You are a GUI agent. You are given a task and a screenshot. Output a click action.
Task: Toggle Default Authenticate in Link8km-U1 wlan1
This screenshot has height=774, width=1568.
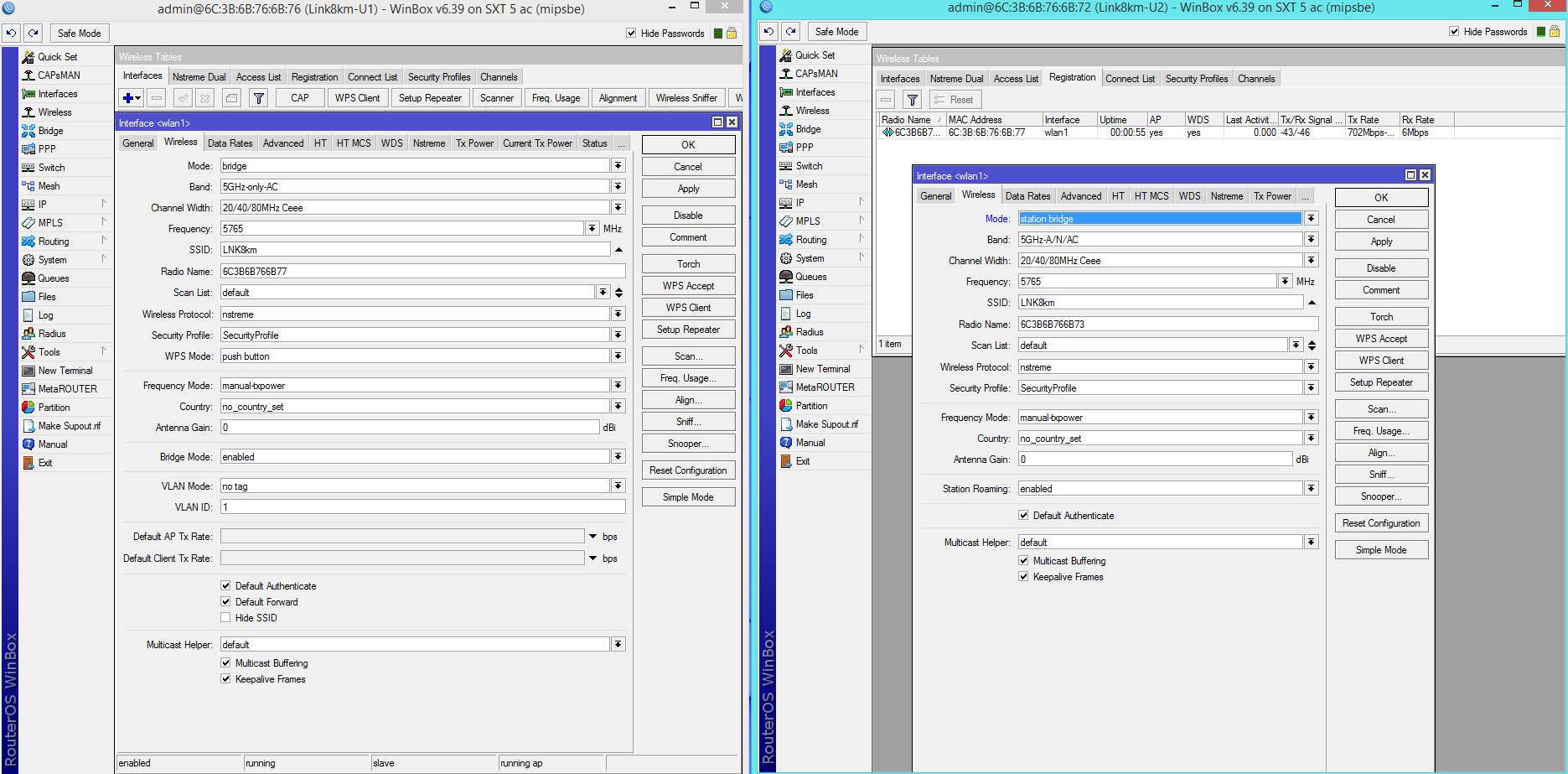tap(225, 586)
